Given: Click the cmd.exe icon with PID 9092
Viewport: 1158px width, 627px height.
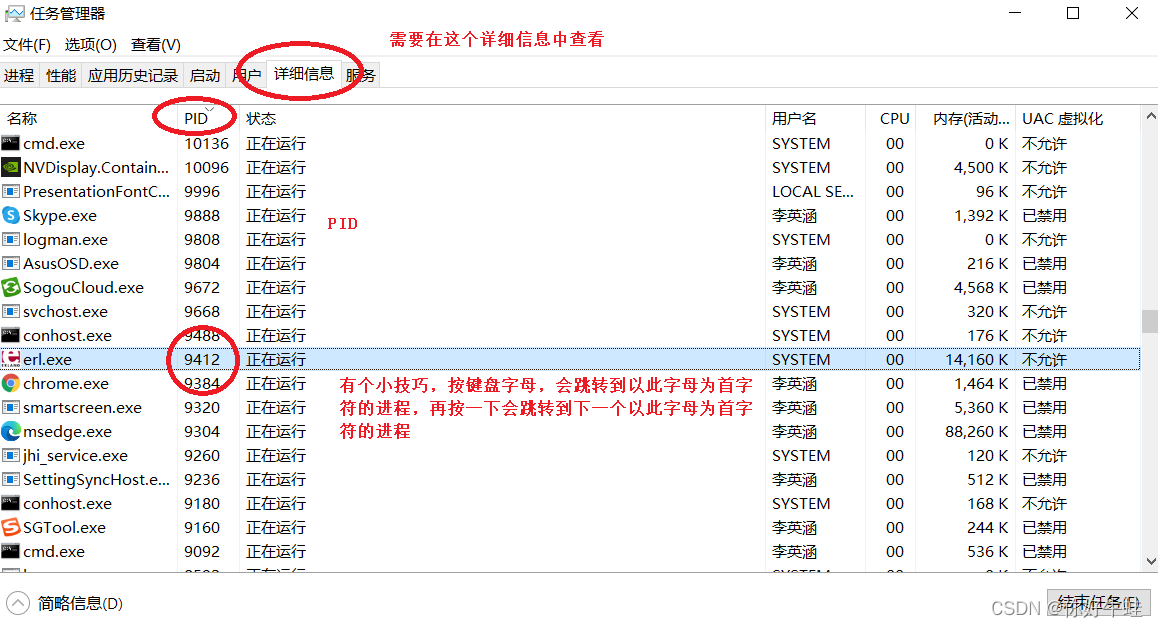Looking at the screenshot, I should tap(10, 552).
